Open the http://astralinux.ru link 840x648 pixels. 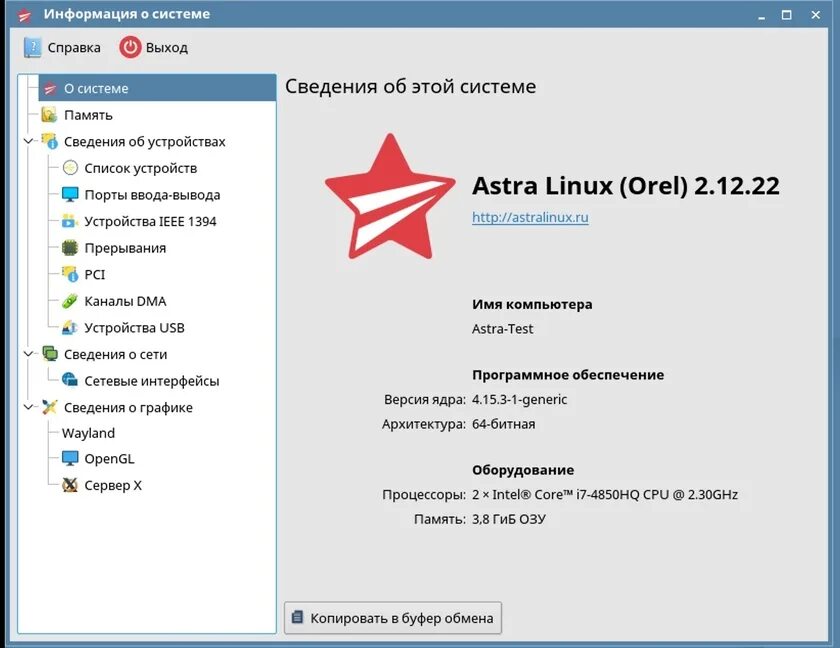pos(530,217)
